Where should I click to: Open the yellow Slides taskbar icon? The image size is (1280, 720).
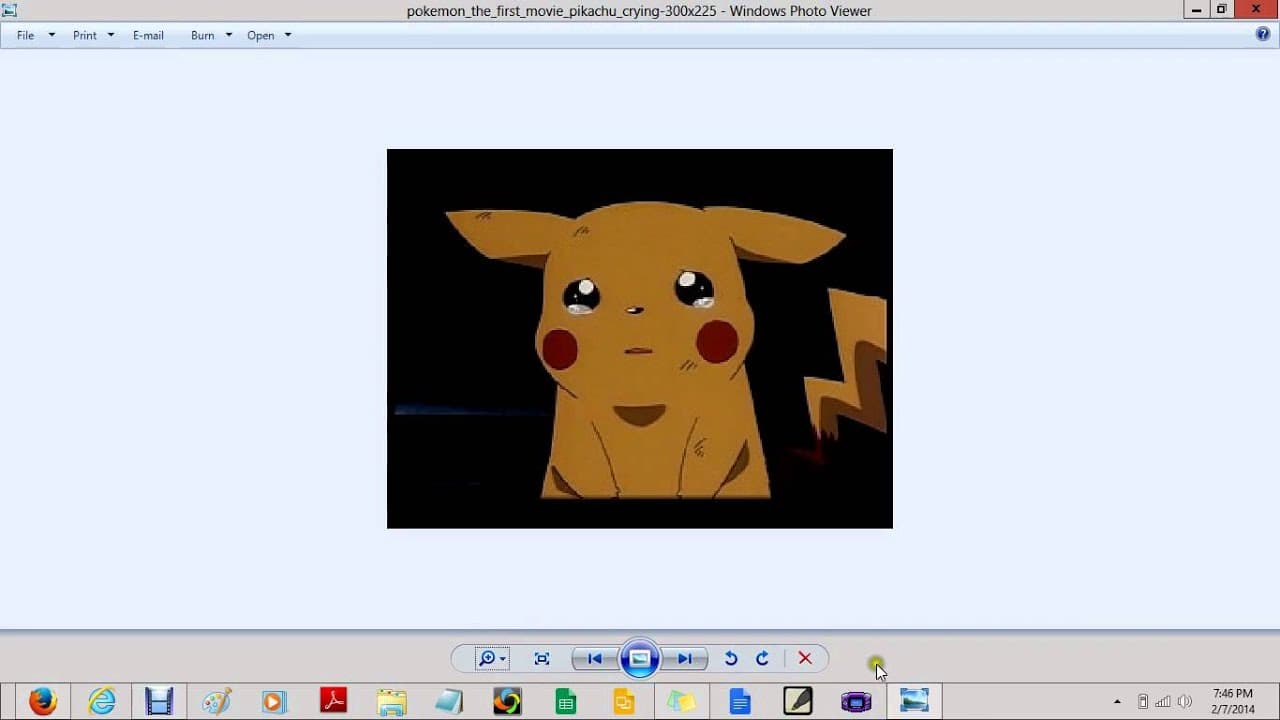pyautogui.click(x=623, y=701)
